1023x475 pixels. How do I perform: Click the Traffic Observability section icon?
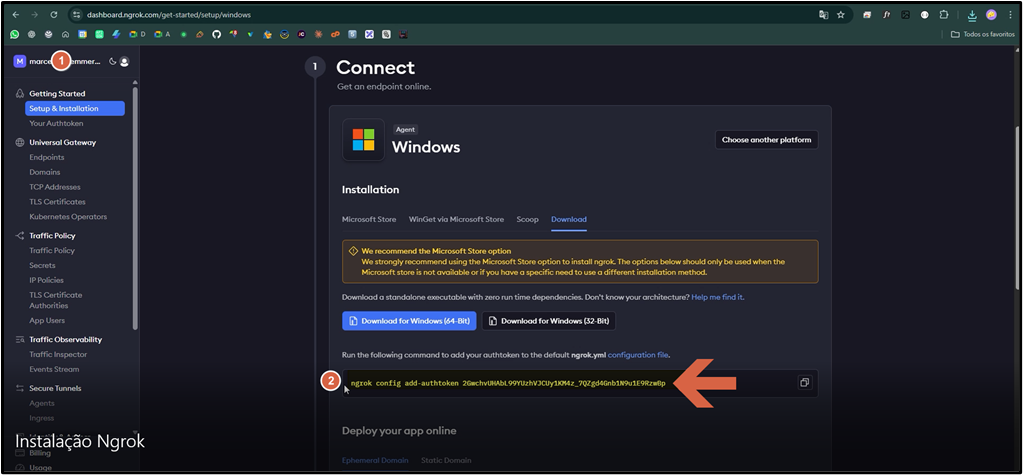coord(20,339)
